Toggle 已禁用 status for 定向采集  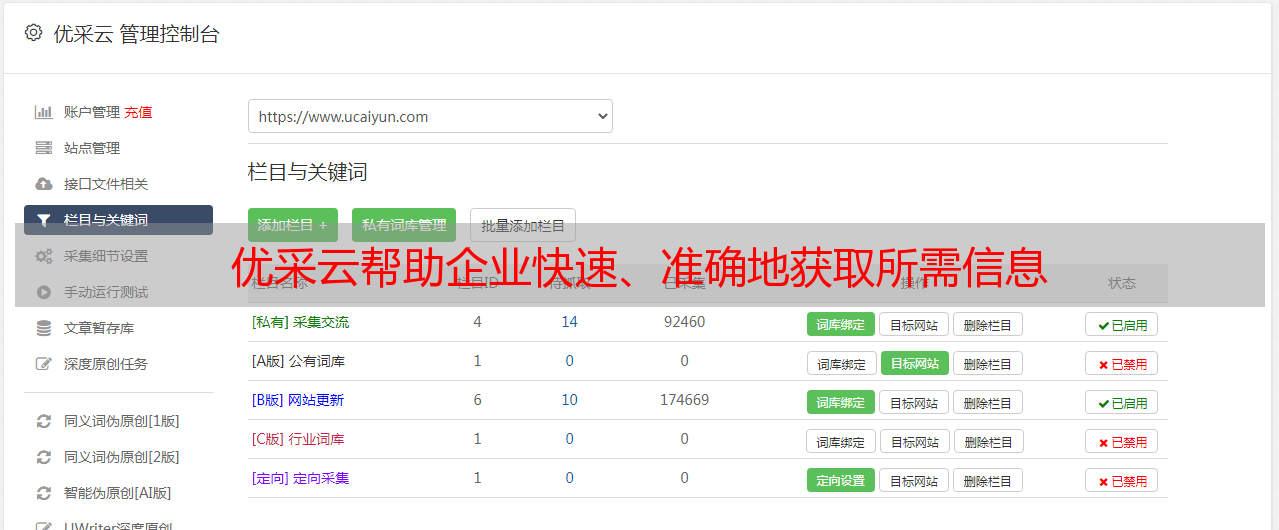pyautogui.click(x=1122, y=480)
